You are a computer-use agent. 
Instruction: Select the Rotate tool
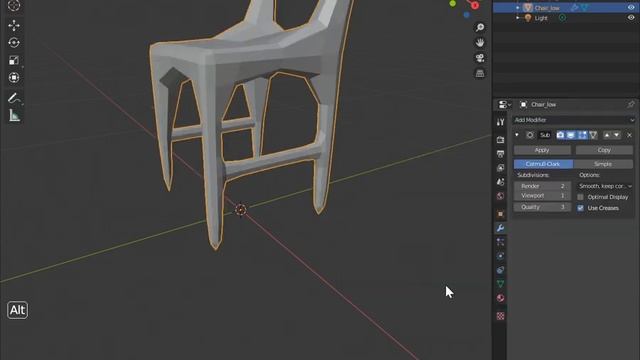tap(14, 43)
